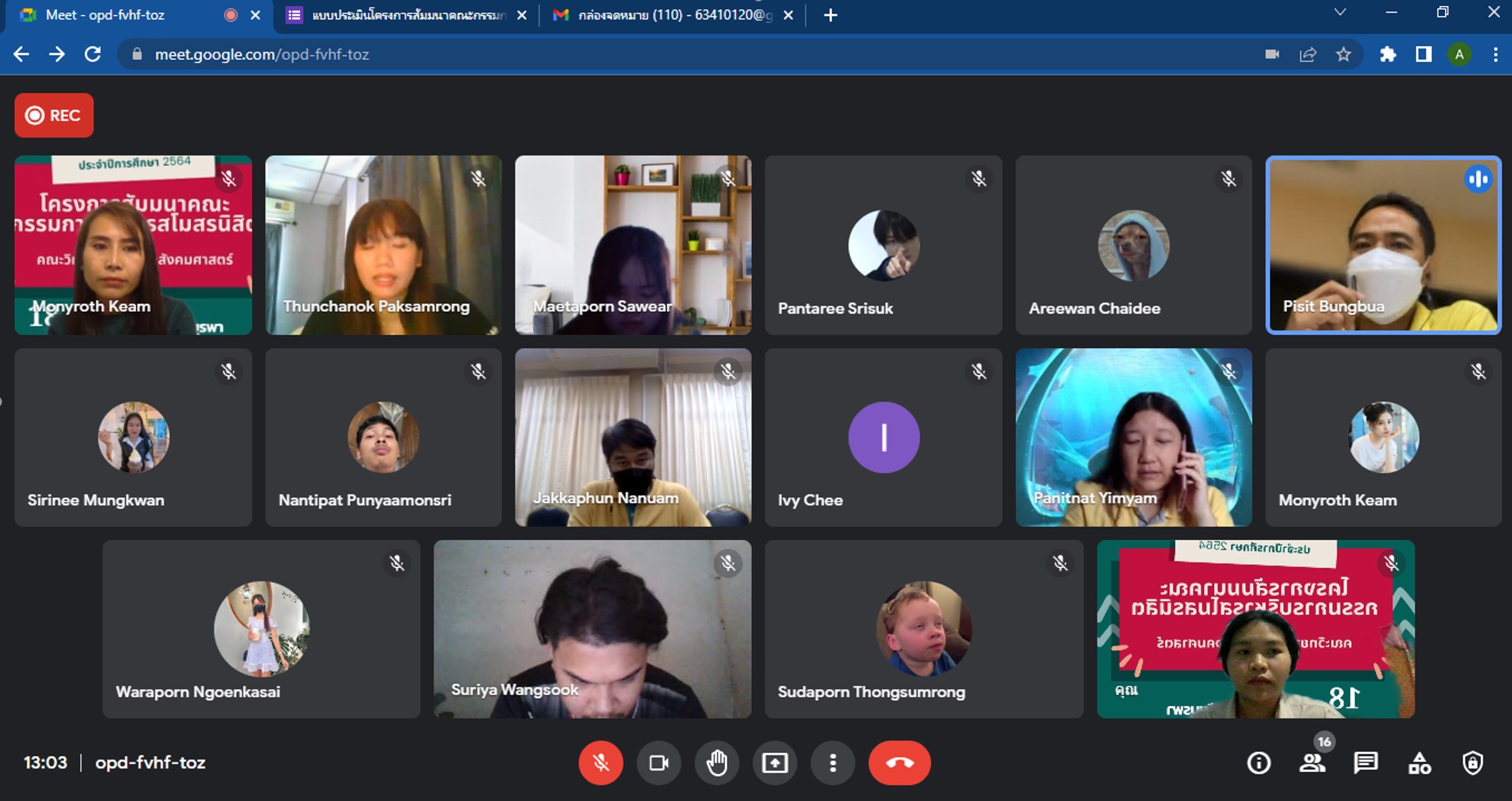1512x801 pixels.
Task: Click the present now screen icon
Action: (775, 763)
